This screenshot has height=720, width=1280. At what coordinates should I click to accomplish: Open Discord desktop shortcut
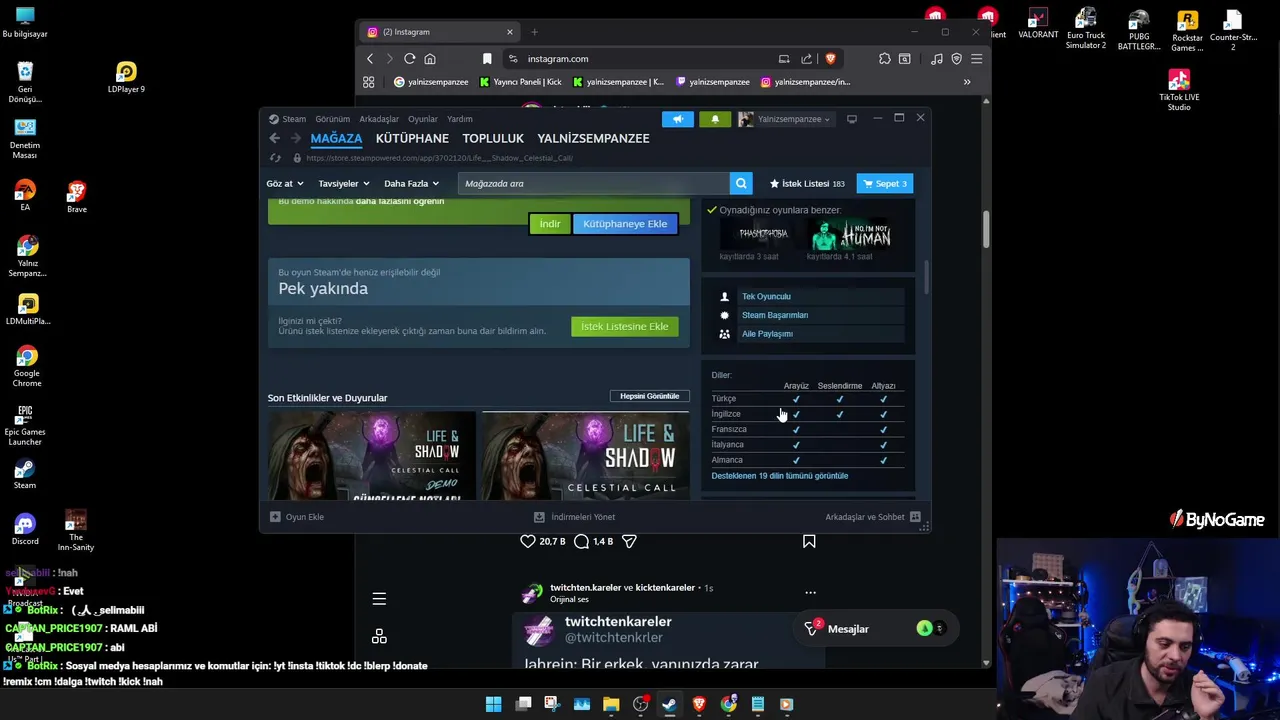[25, 529]
